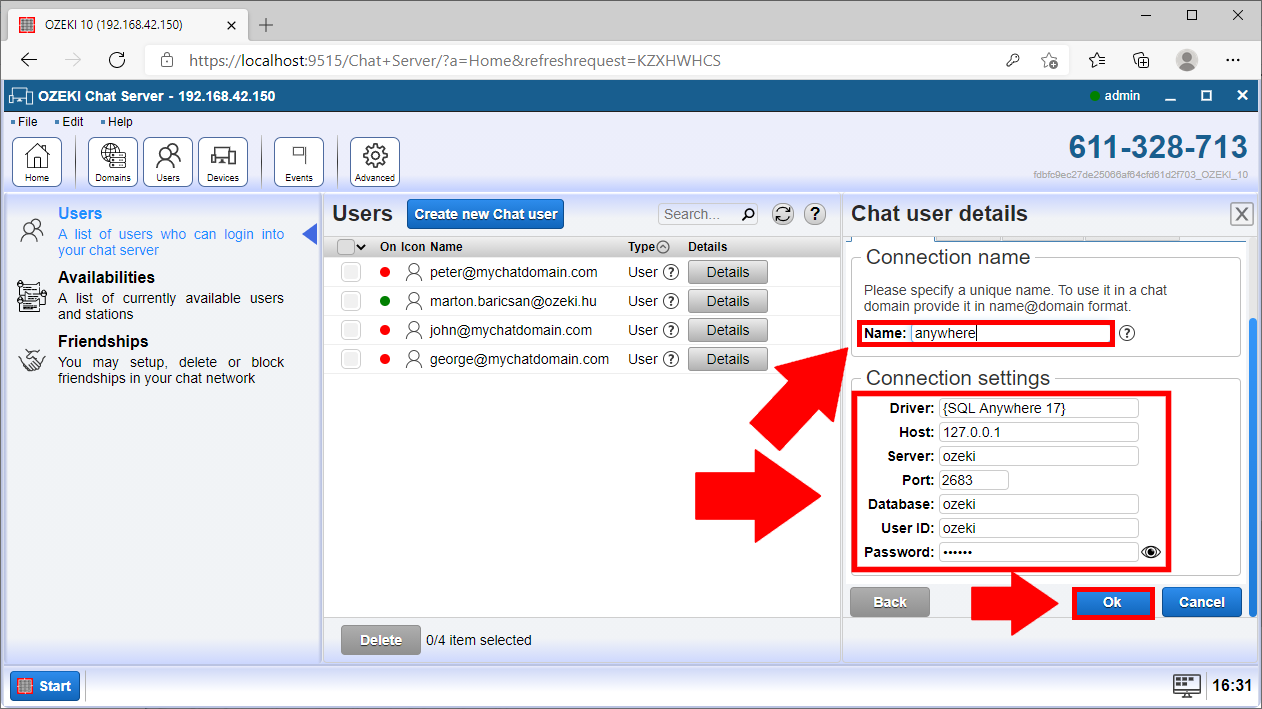Click help icon next to Name field
This screenshot has width=1262, height=709.
(x=1127, y=334)
